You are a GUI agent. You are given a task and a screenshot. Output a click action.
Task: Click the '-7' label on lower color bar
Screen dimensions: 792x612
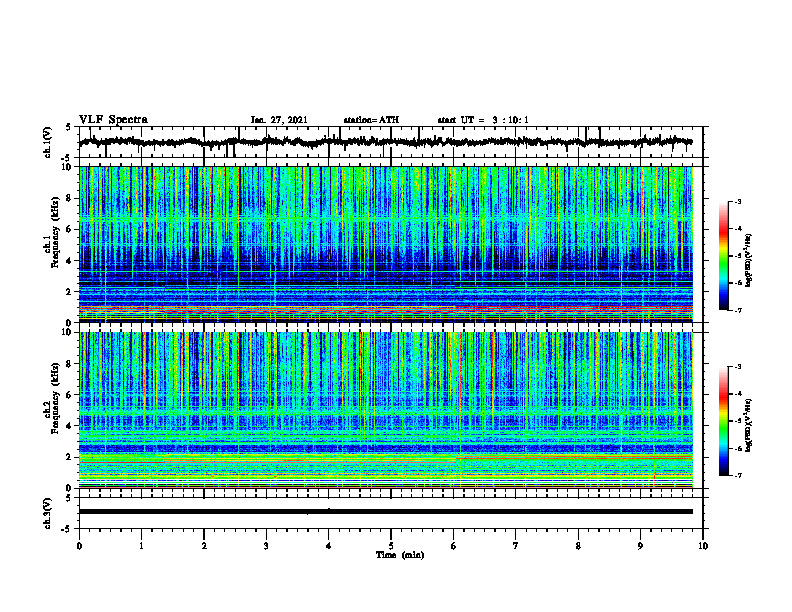737,476
